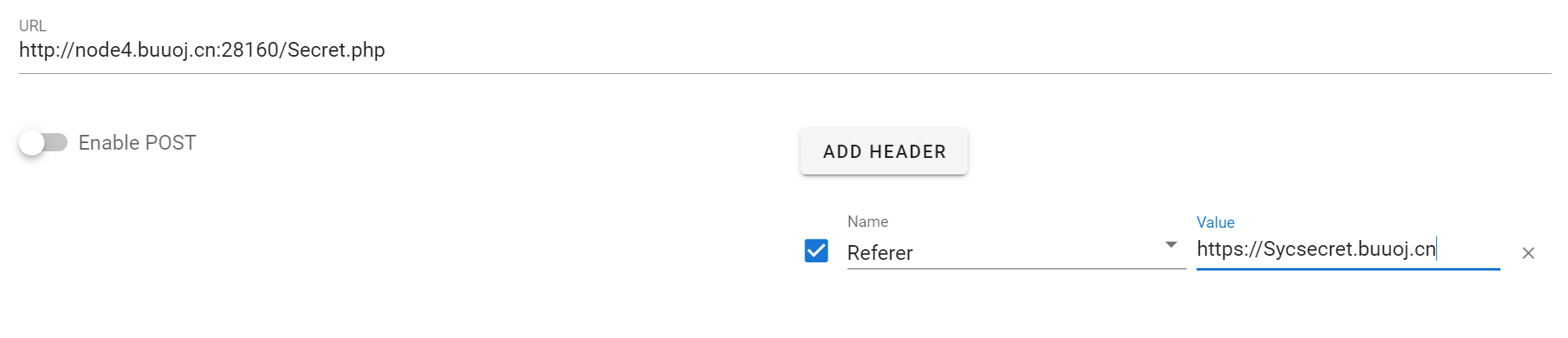The width and height of the screenshot is (1568, 338).
Task: Open the header Name dropdown arrow
Action: (1171, 245)
